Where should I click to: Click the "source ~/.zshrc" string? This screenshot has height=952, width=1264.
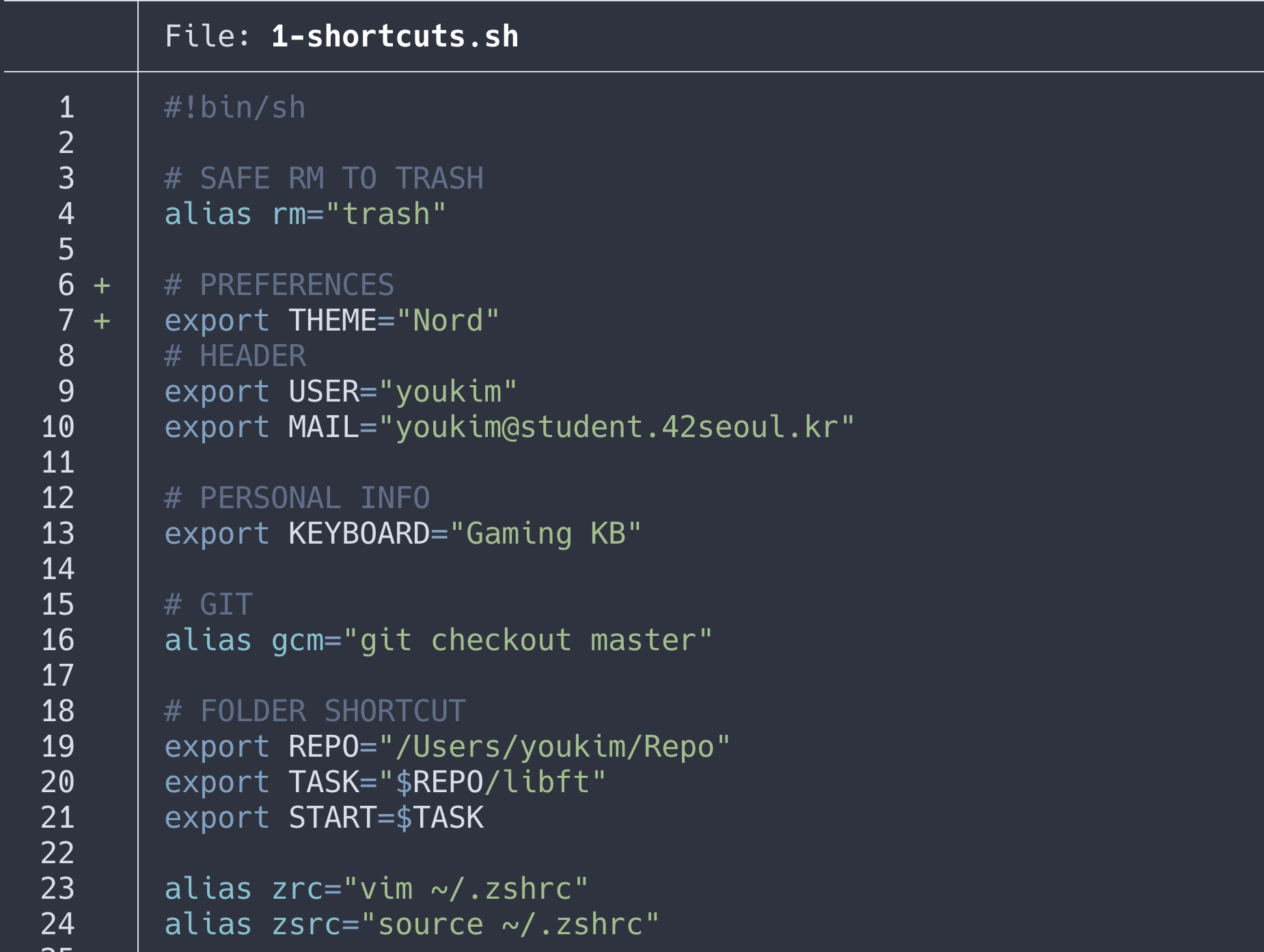(x=510, y=925)
